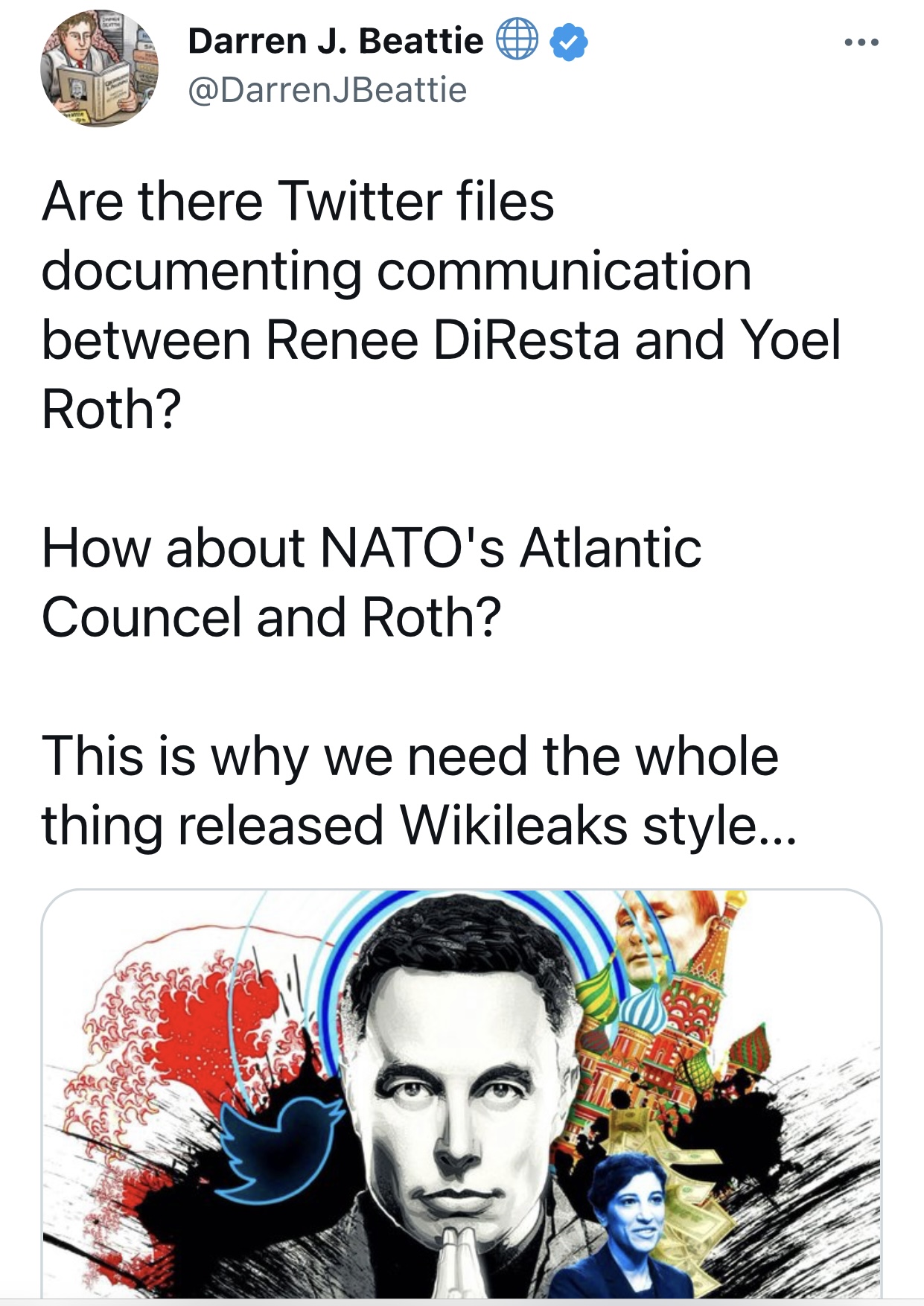Click the word "Yoel" in the tweet text
The image size is (924, 1306).
pos(791,340)
